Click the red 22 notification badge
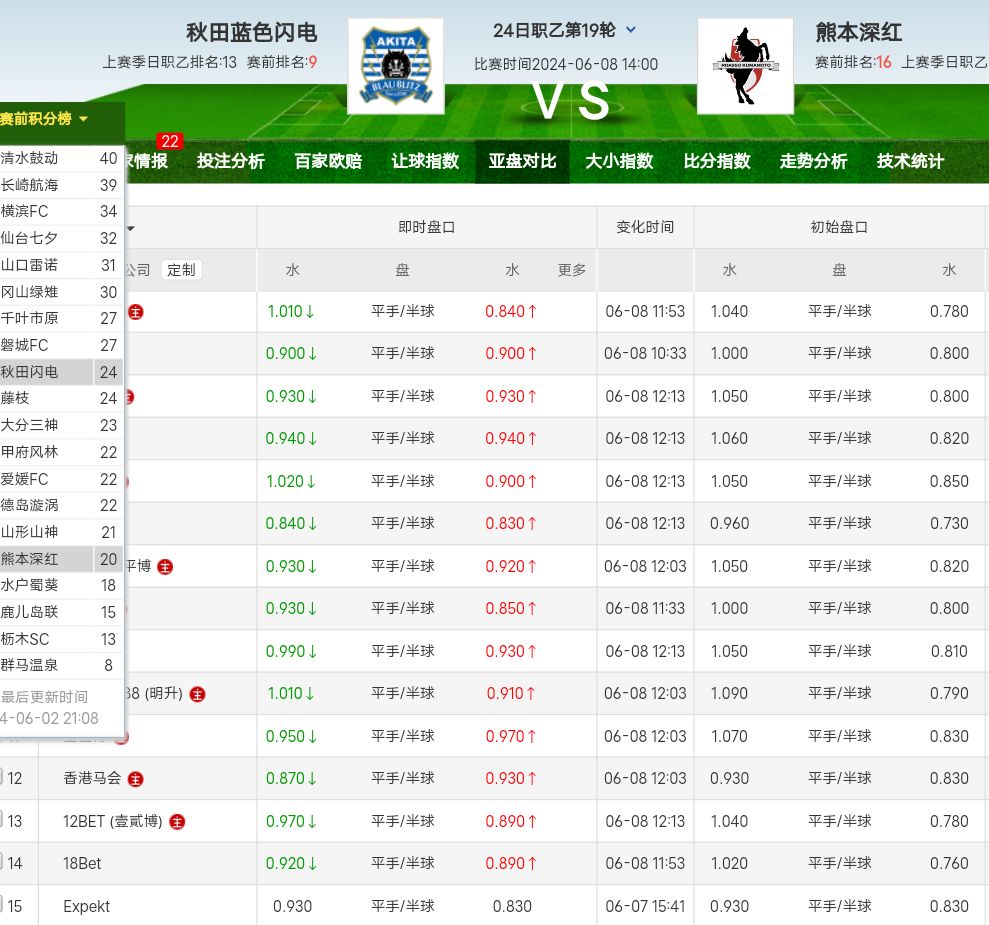 (169, 141)
